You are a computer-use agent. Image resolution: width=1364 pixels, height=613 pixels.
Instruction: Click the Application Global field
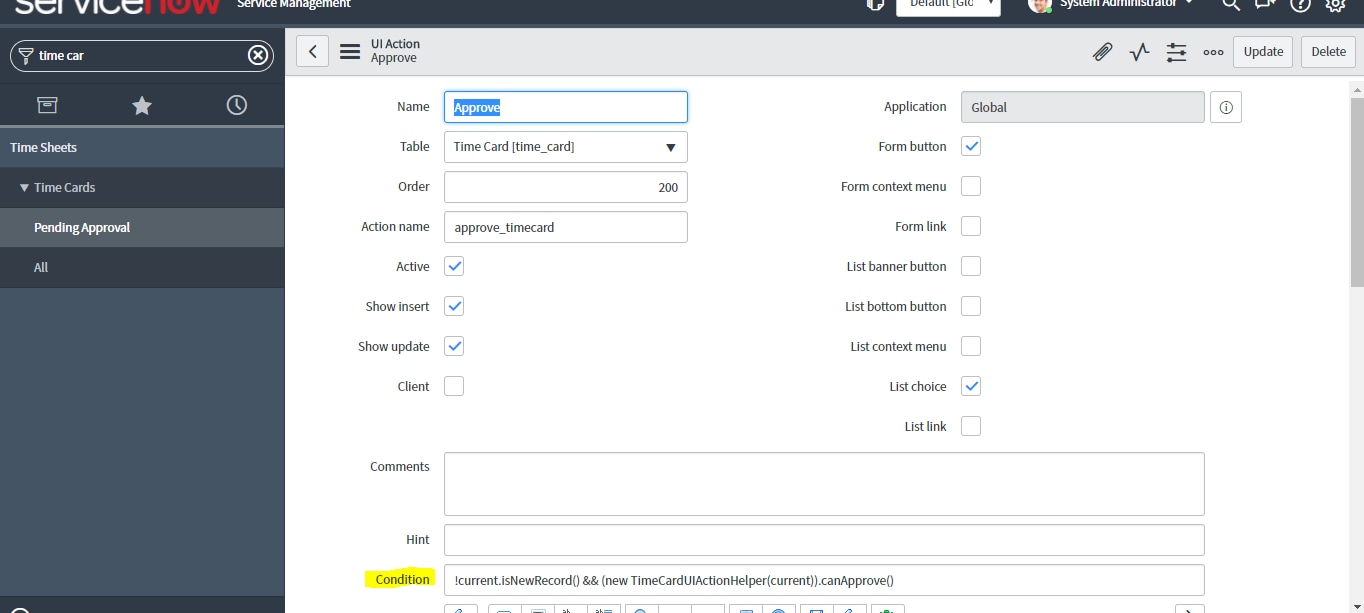[1083, 107]
